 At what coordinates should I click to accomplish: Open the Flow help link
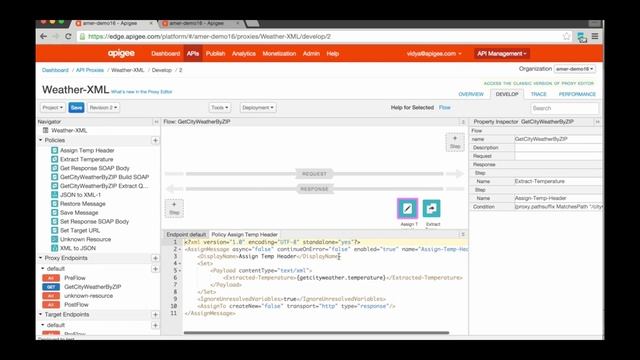point(444,107)
